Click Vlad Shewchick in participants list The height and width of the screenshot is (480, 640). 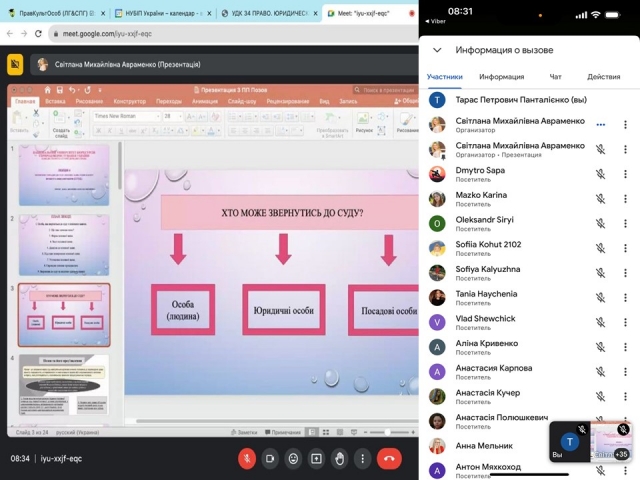(486, 318)
